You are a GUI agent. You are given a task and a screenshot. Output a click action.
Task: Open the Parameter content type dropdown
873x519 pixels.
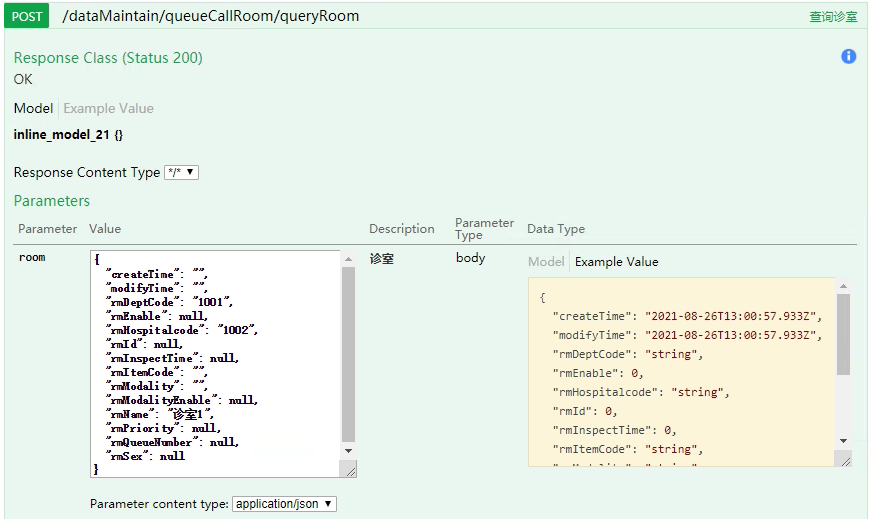[x=284, y=504]
